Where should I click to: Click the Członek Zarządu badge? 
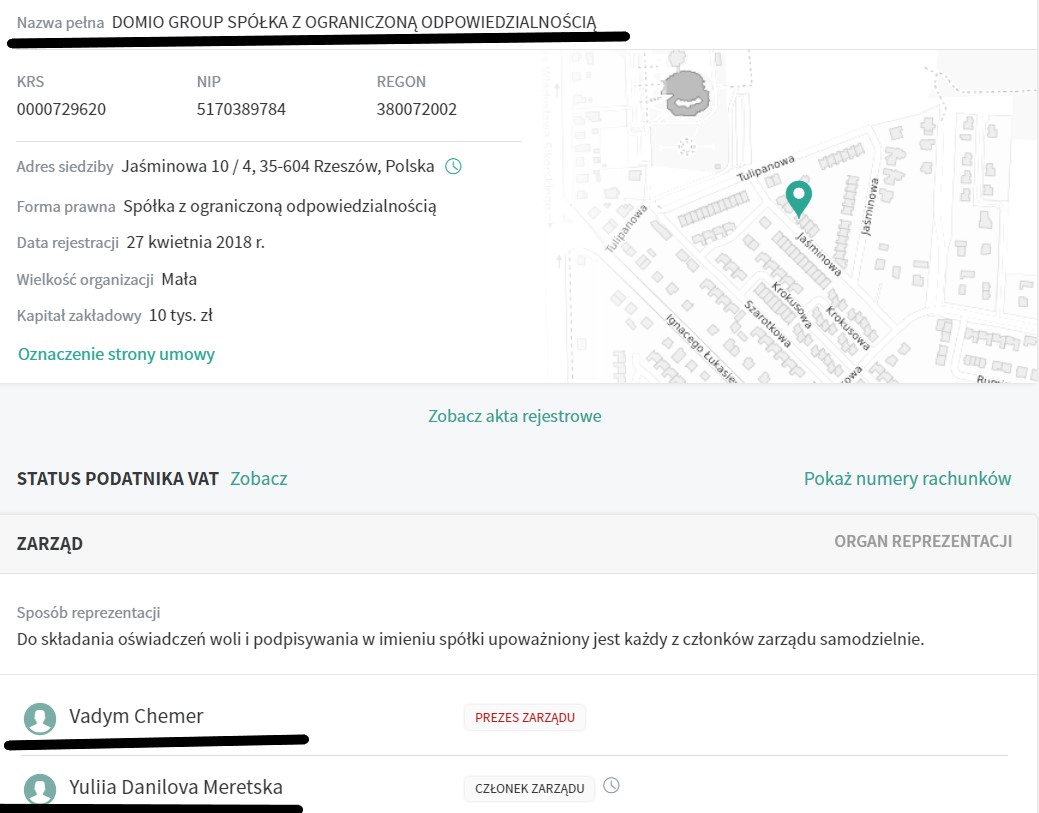529,789
